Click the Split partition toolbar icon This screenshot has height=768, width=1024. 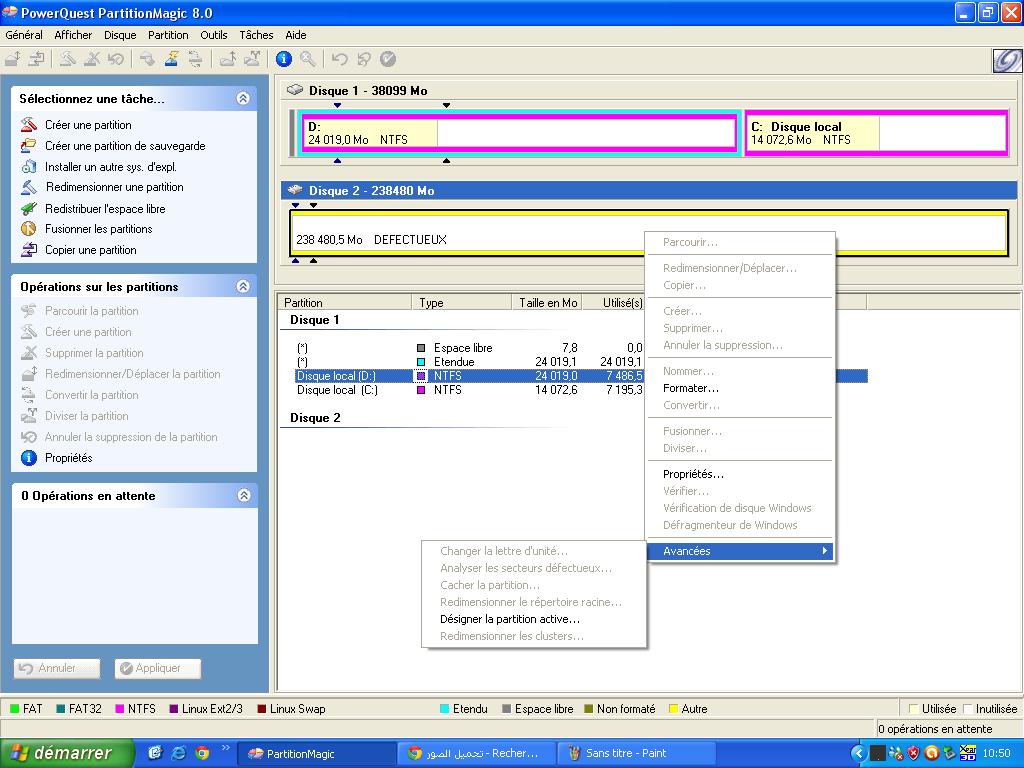click(252, 59)
